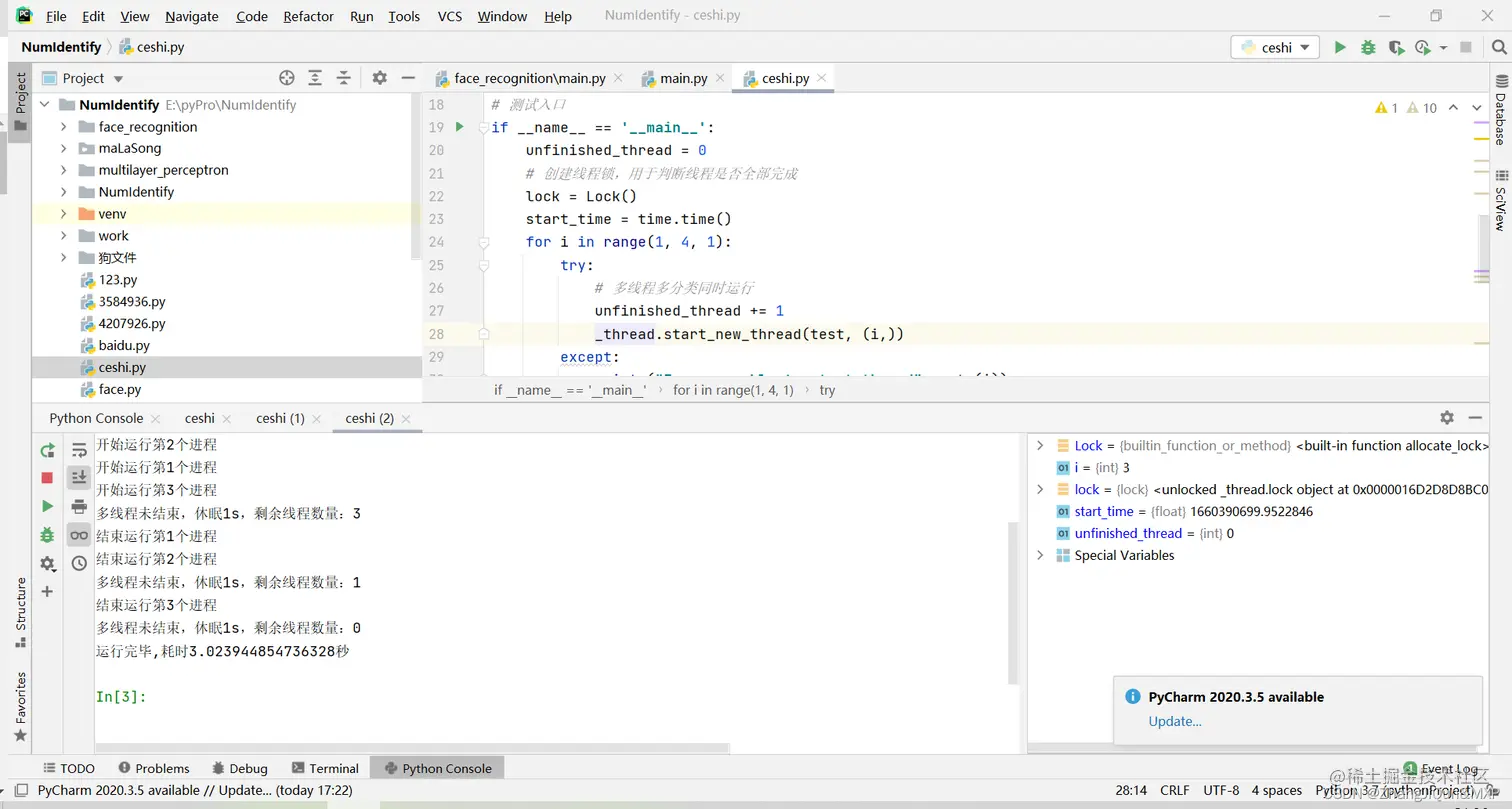
Task: Expand Special Variables node
Action: click(x=1040, y=555)
